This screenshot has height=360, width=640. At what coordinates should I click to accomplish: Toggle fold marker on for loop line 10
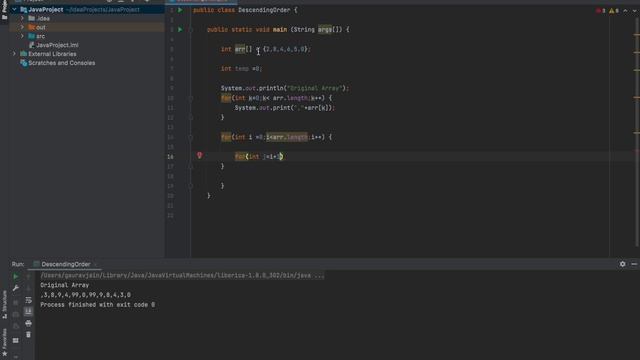coord(191,98)
